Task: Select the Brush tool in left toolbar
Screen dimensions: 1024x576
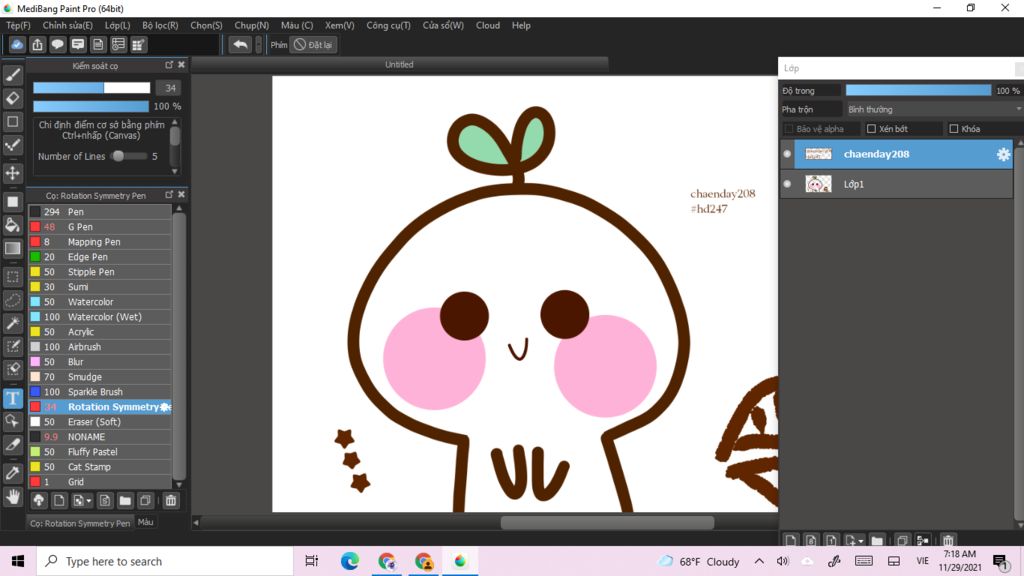Action: (x=13, y=75)
